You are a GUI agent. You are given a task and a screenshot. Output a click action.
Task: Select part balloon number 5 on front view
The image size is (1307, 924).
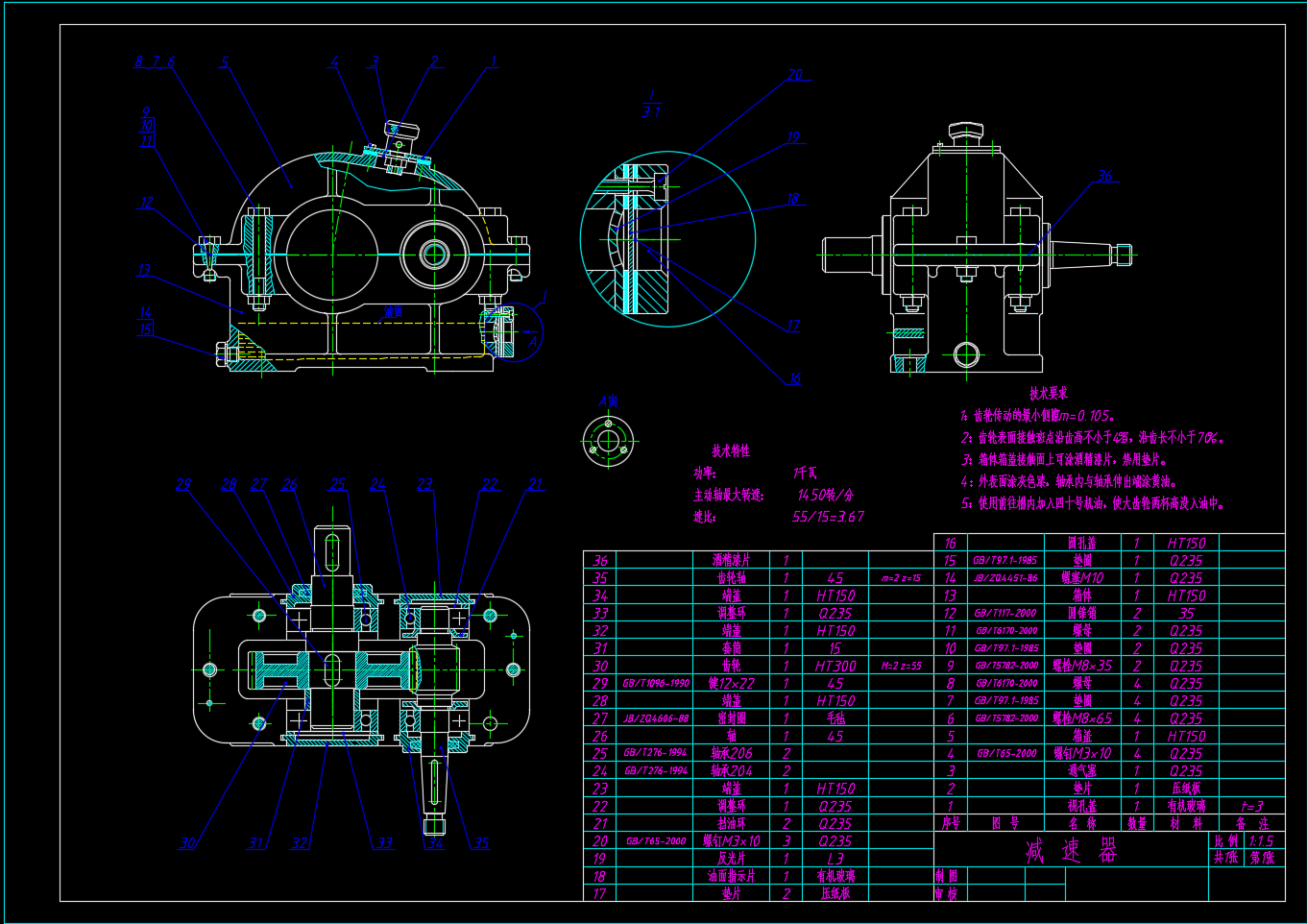[x=225, y=63]
